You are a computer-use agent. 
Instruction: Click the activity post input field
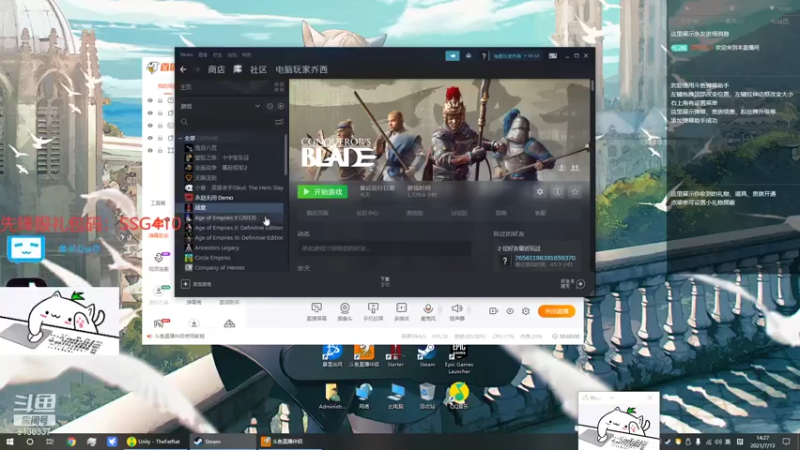tap(384, 248)
